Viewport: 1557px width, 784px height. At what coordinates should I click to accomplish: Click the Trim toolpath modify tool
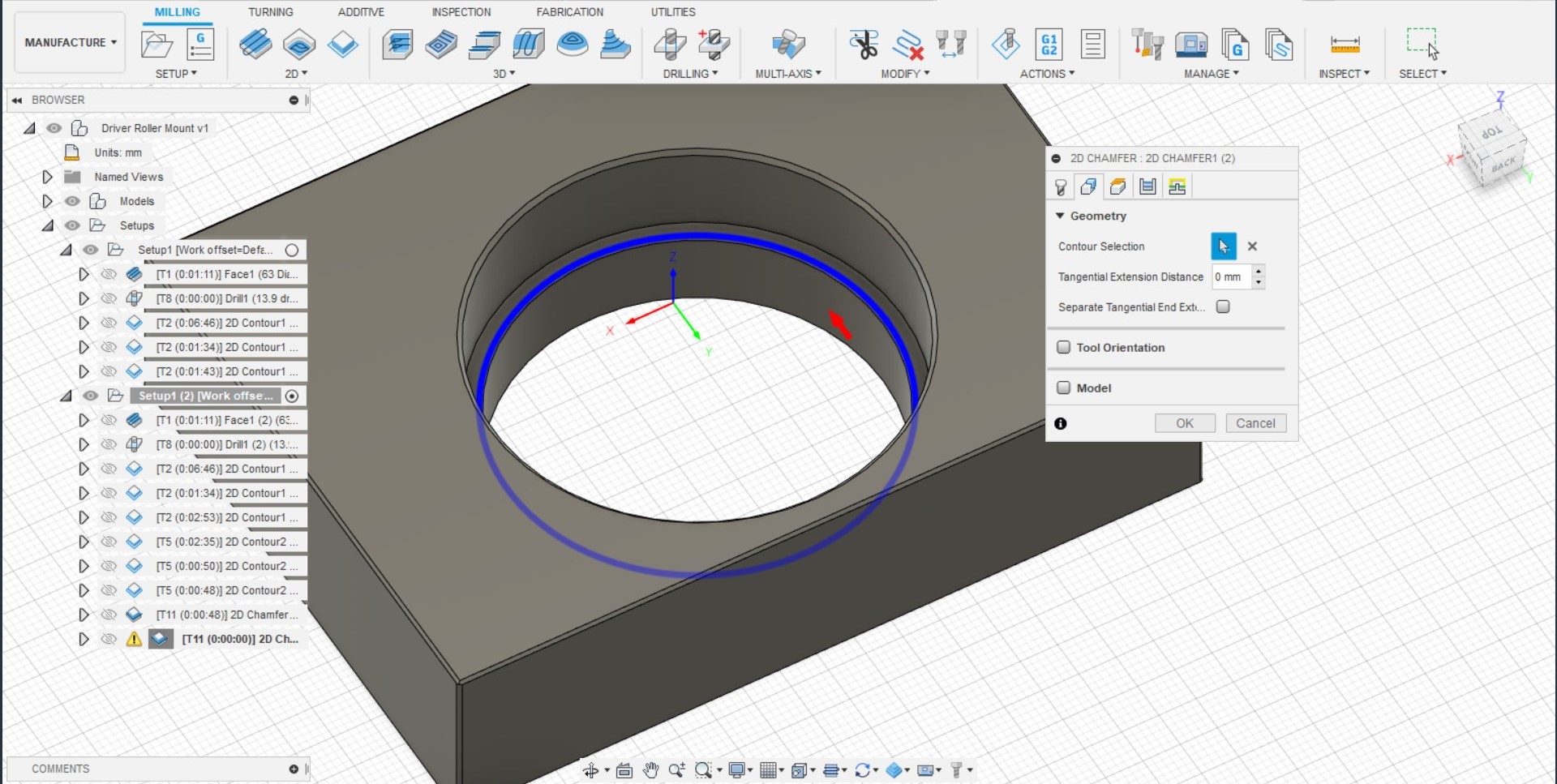pos(864,45)
